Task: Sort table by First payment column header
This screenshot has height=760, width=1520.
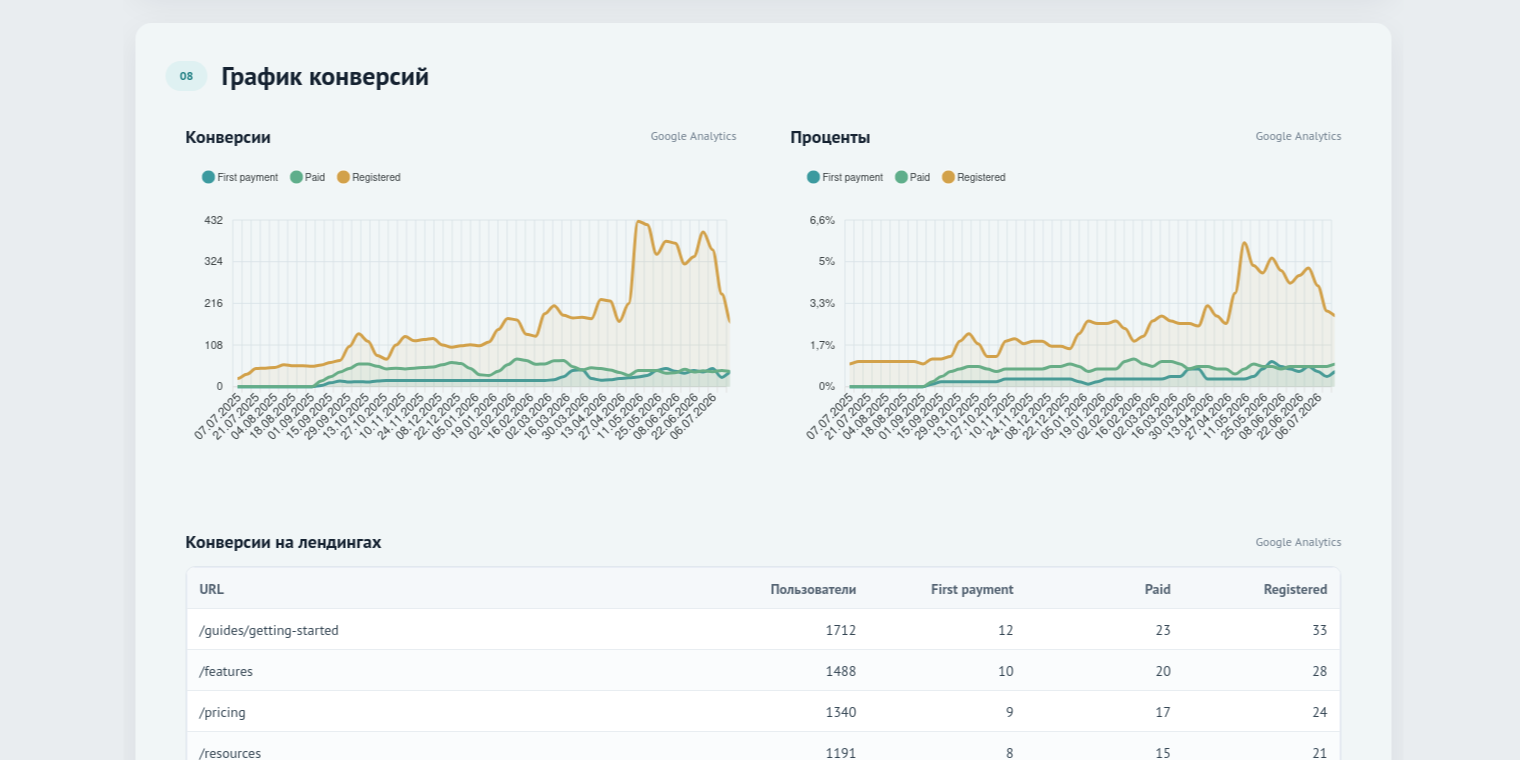Action: (x=972, y=589)
